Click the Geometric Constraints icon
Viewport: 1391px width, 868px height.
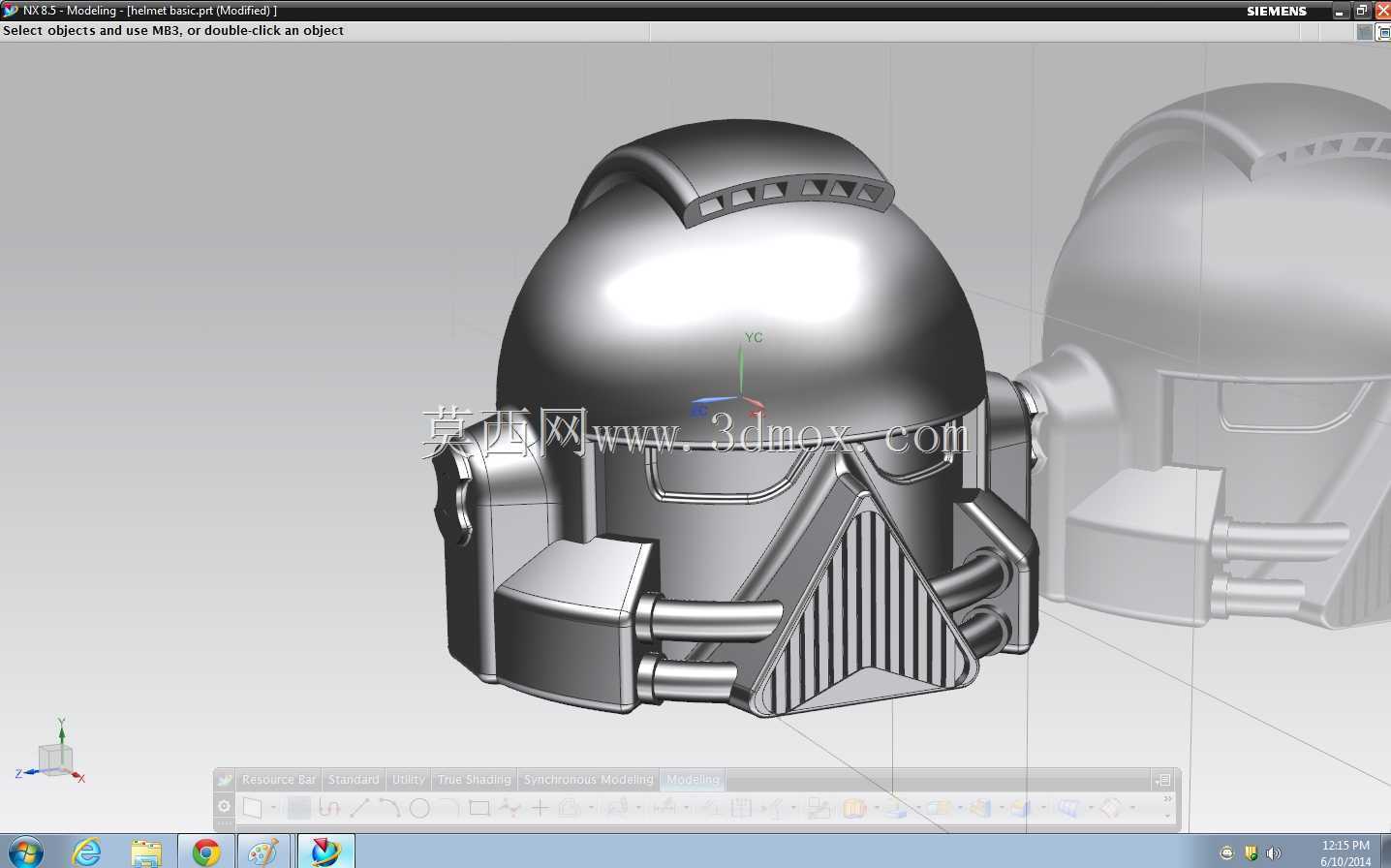[x=711, y=807]
